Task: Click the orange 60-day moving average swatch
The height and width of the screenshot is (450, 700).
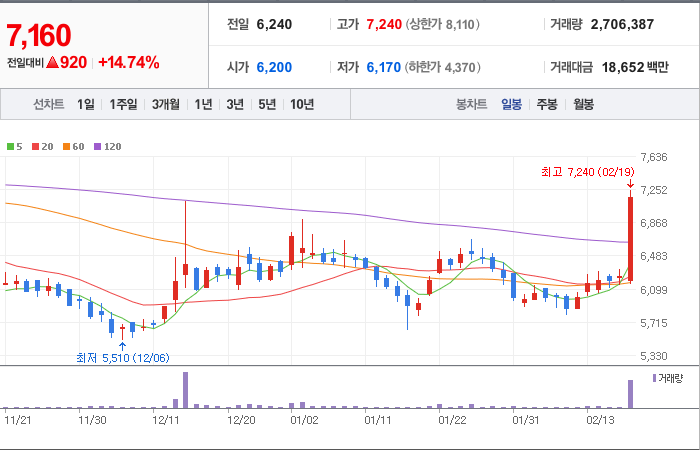Action: (66, 146)
